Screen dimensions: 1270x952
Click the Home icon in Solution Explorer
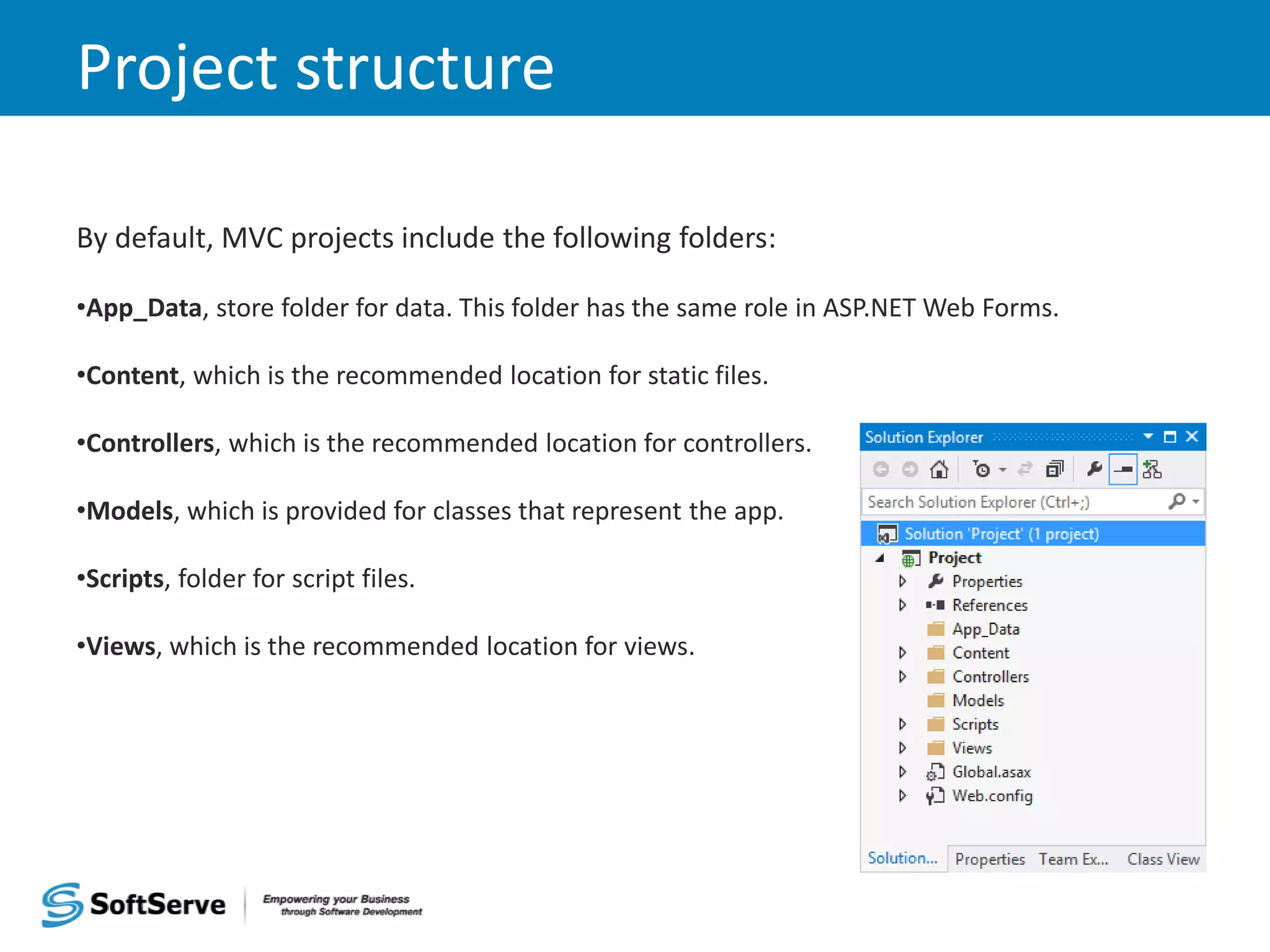click(x=939, y=470)
